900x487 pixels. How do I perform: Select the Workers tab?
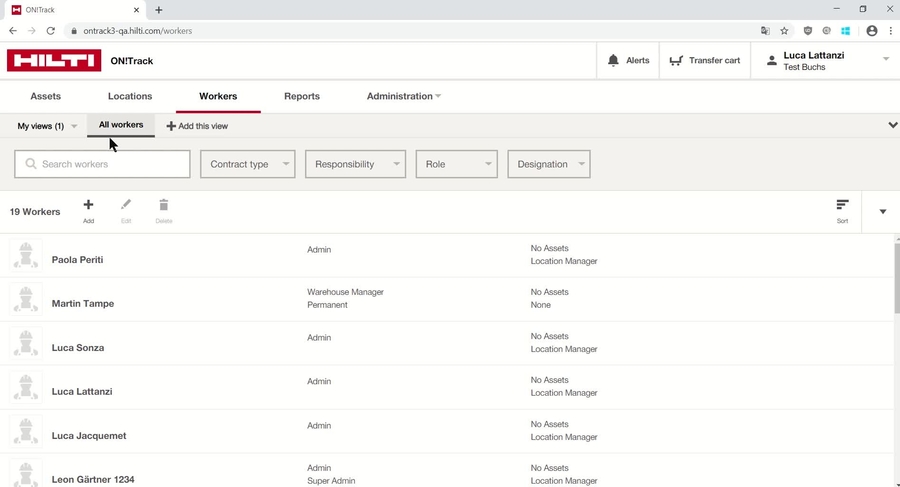[x=218, y=96]
